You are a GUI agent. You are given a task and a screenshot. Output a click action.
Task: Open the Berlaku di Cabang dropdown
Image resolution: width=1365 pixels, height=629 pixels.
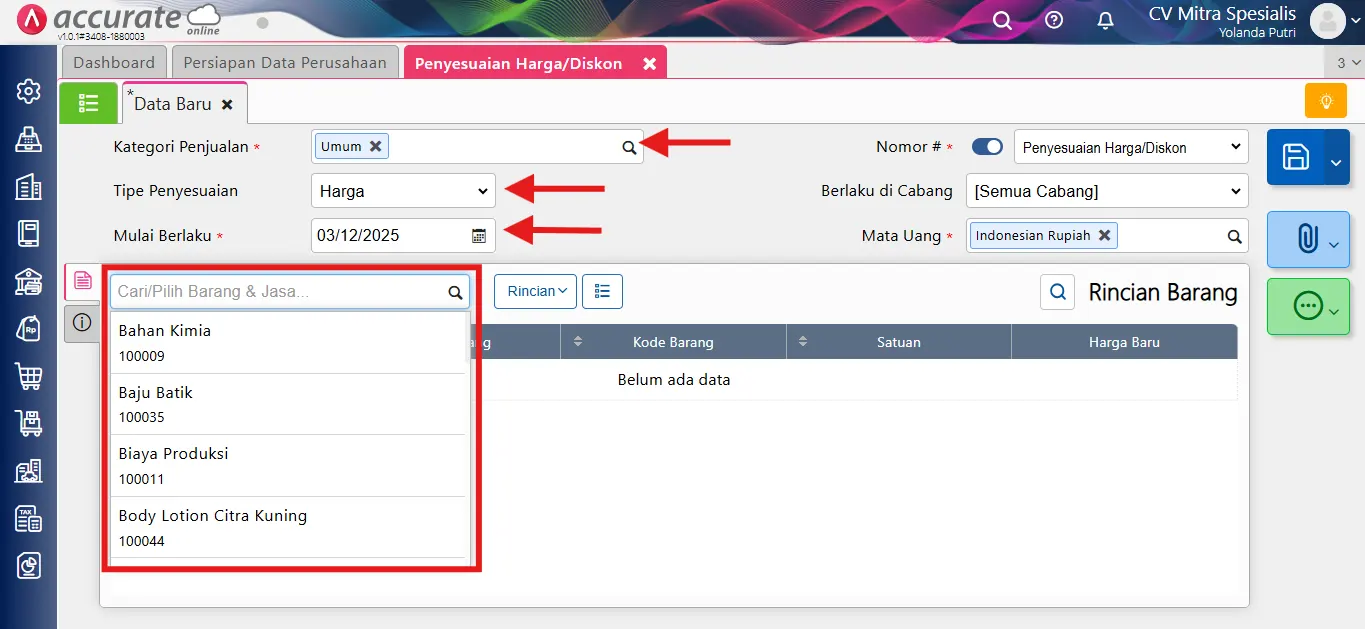[1106, 191]
